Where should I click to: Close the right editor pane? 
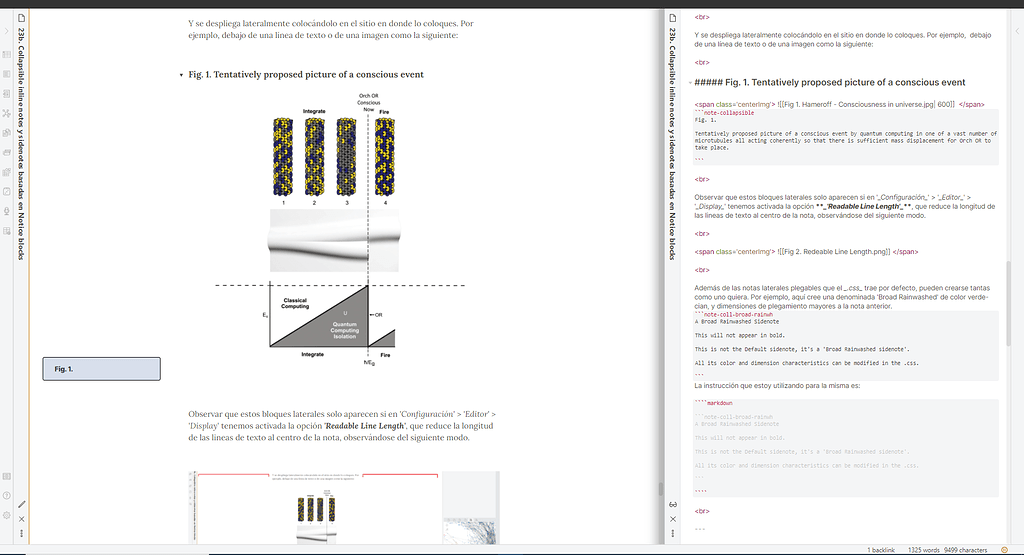pyautogui.click(x=673, y=519)
